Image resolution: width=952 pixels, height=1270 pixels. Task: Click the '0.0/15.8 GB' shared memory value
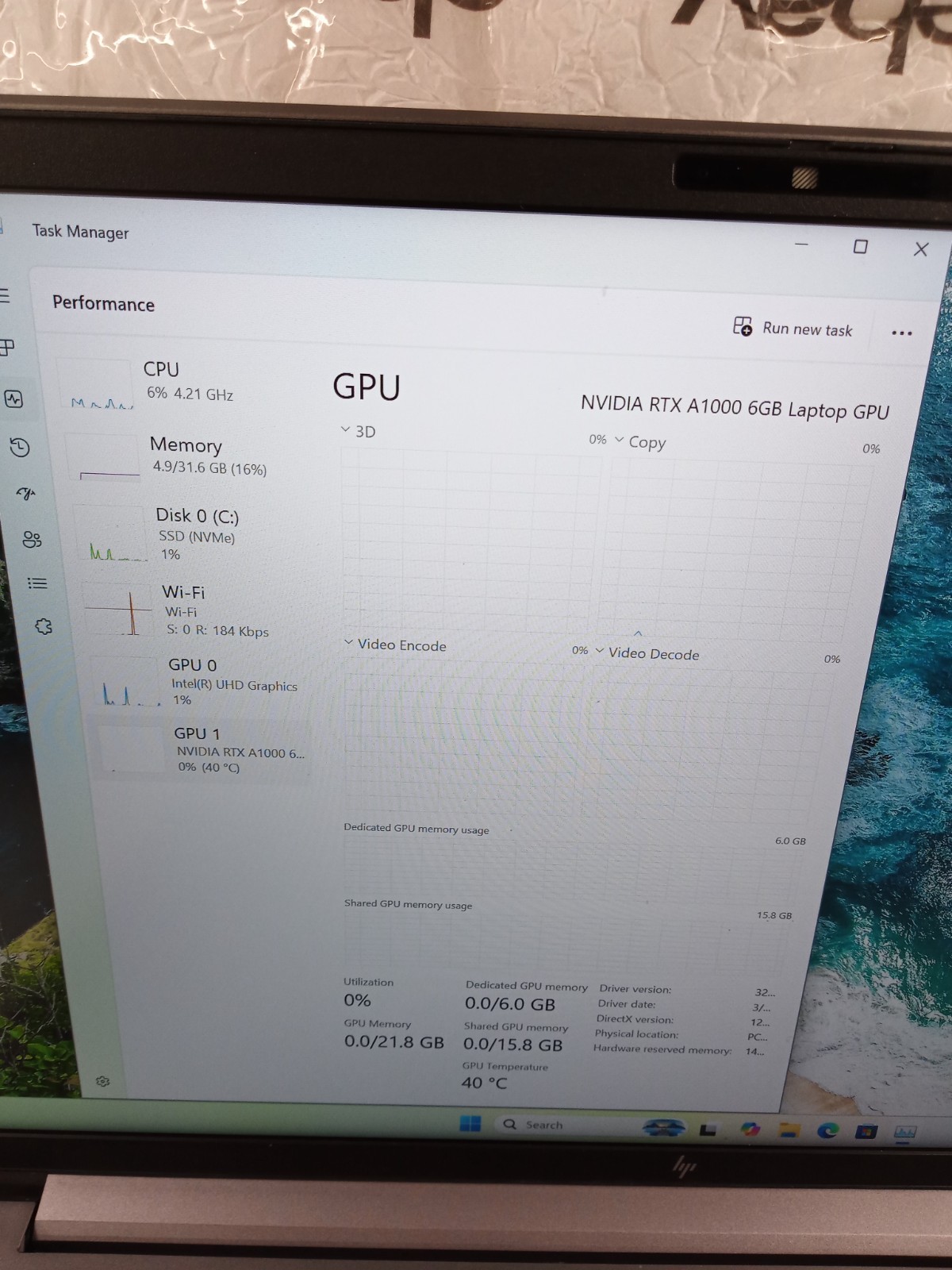[512, 1045]
